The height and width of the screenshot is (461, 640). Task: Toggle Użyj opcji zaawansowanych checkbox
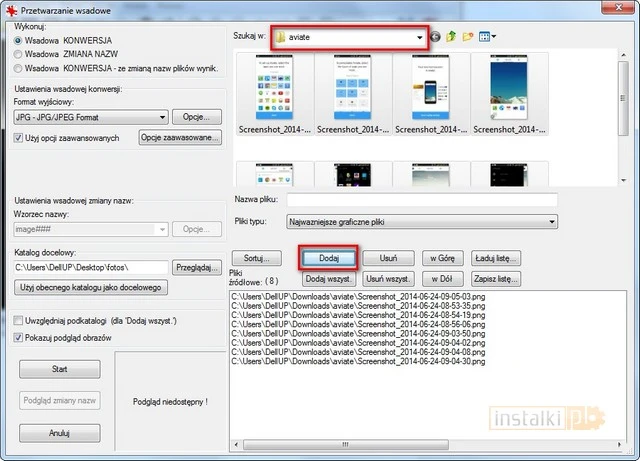click(19, 137)
